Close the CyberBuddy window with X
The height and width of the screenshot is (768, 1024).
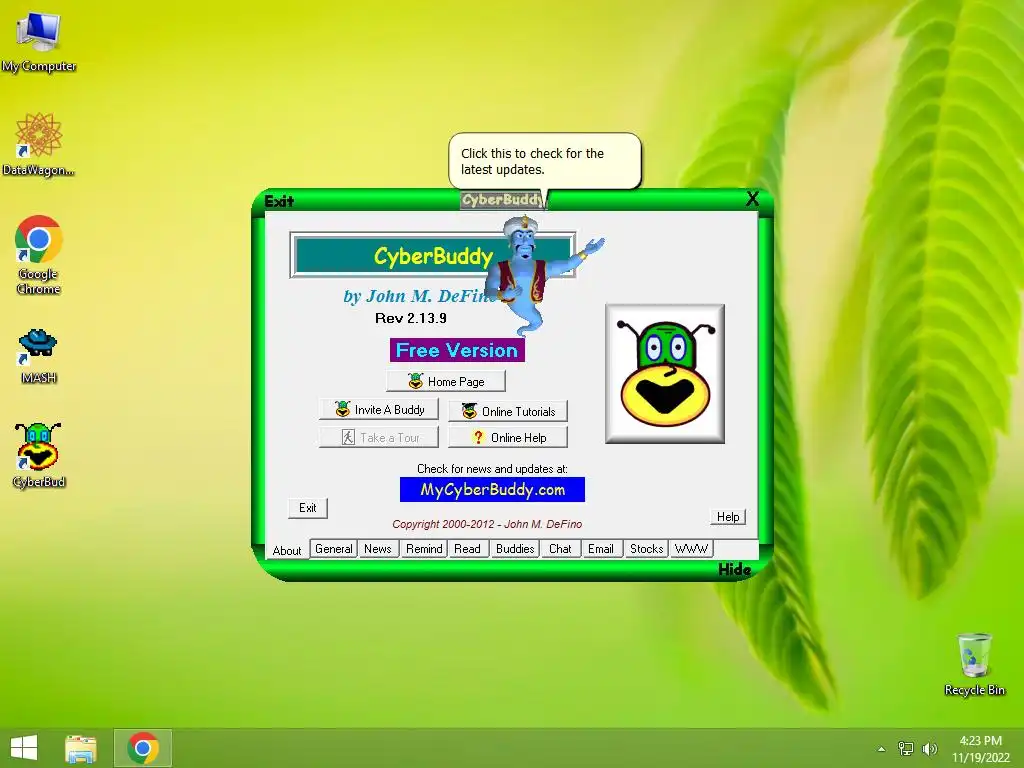pyautogui.click(x=752, y=199)
